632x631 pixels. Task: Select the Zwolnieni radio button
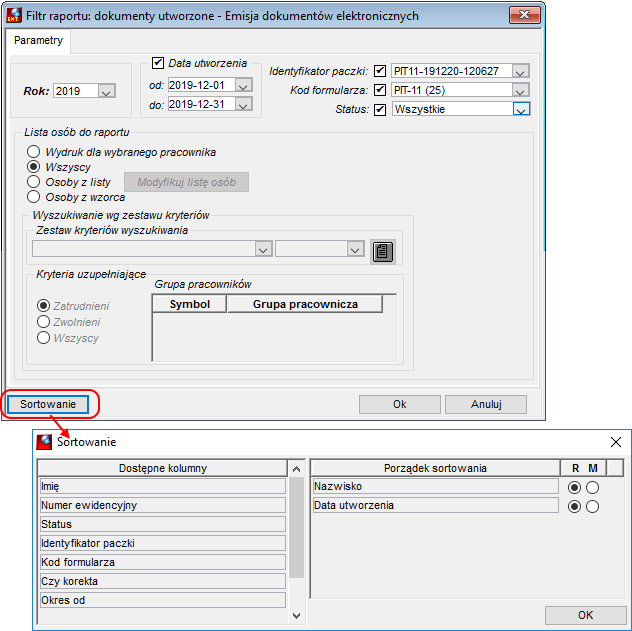coord(43,322)
